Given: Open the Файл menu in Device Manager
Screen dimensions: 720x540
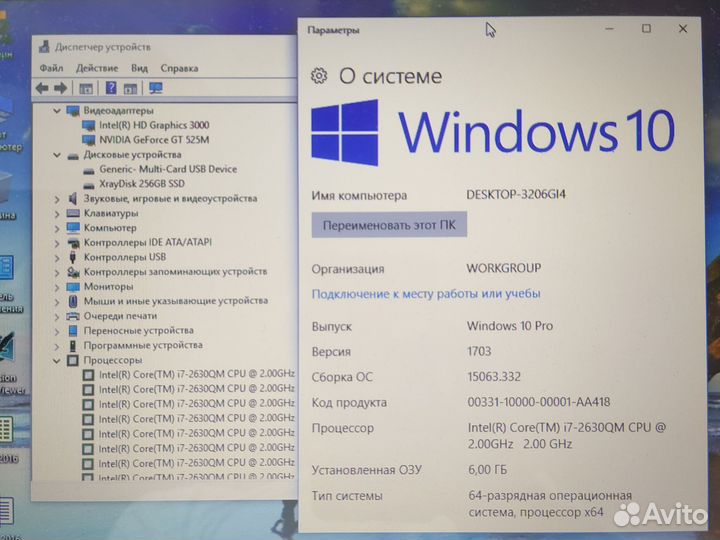Looking at the screenshot, I should [51, 68].
